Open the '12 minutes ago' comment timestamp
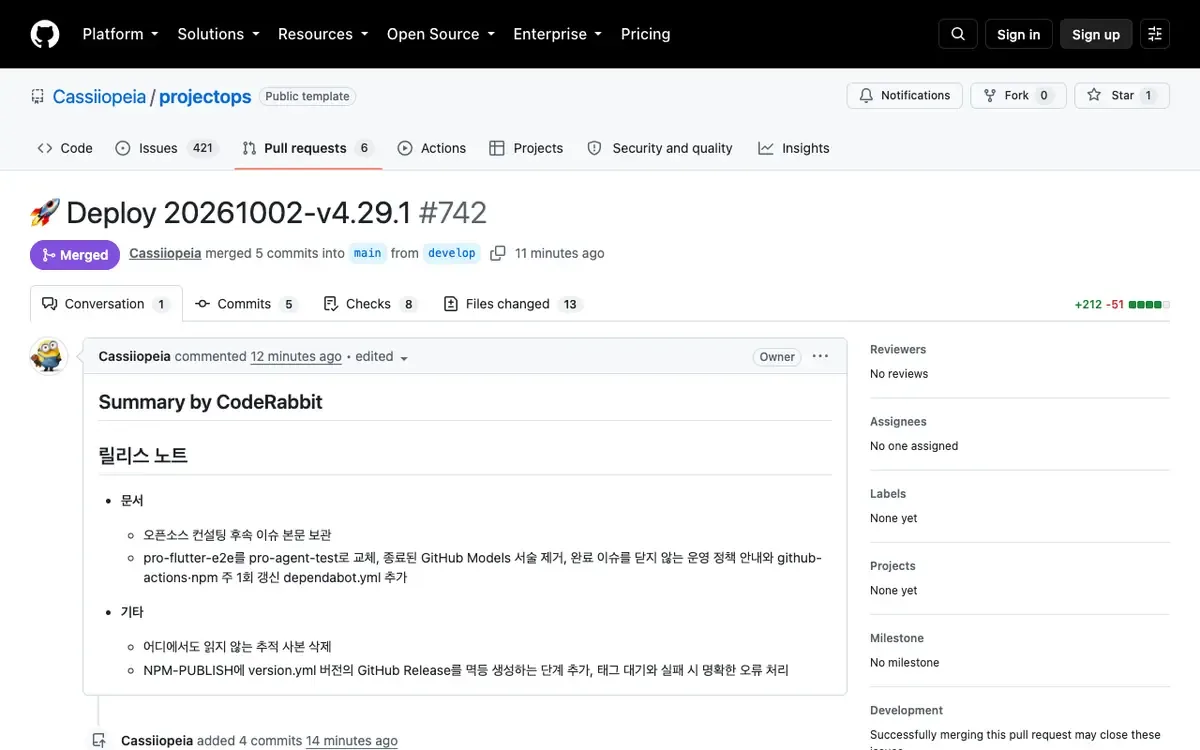This screenshot has height=750, width=1200. point(296,356)
